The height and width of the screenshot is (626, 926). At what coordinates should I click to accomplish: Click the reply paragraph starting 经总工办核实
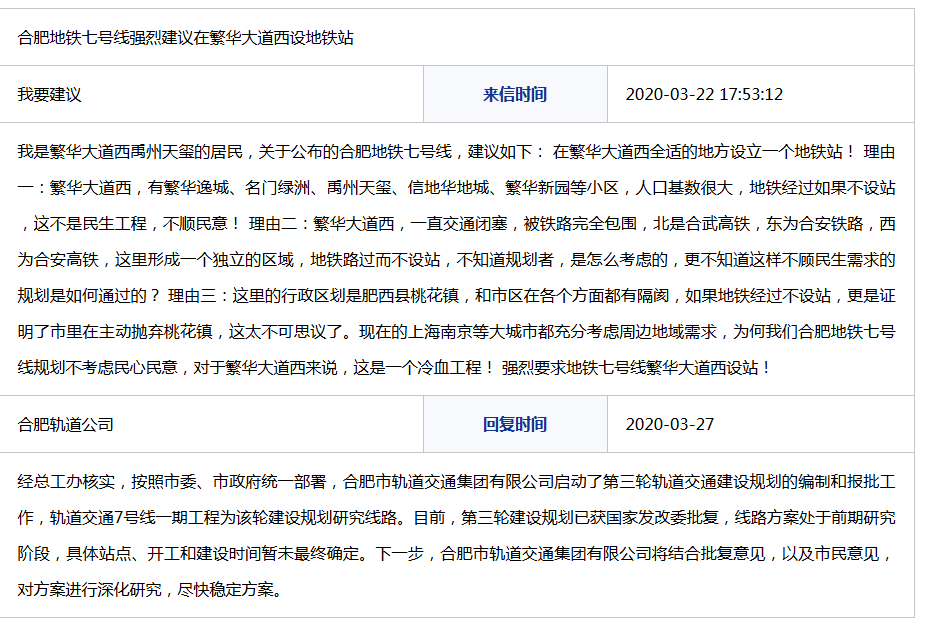pos(457,536)
